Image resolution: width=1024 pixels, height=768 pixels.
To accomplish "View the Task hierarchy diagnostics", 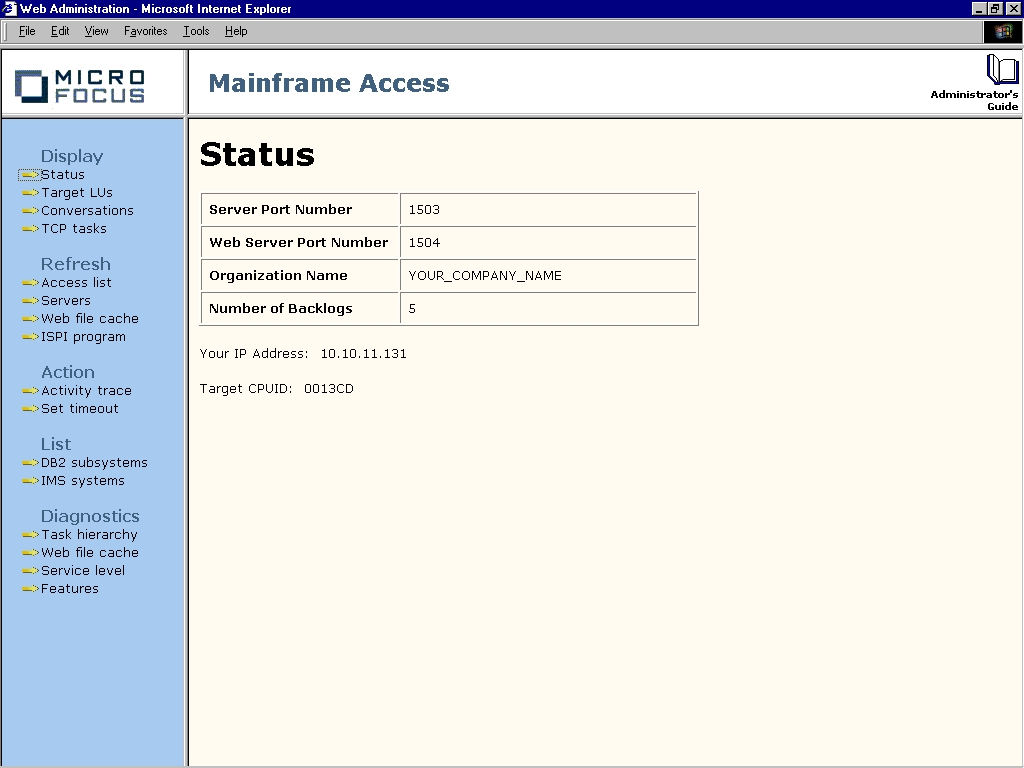I will (89, 535).
